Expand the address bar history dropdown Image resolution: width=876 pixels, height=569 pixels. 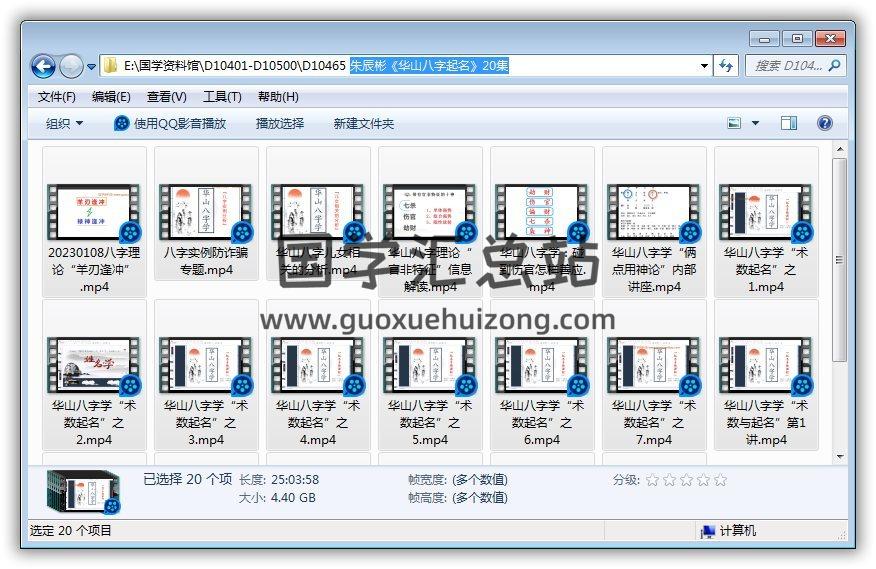pos(704,65)
